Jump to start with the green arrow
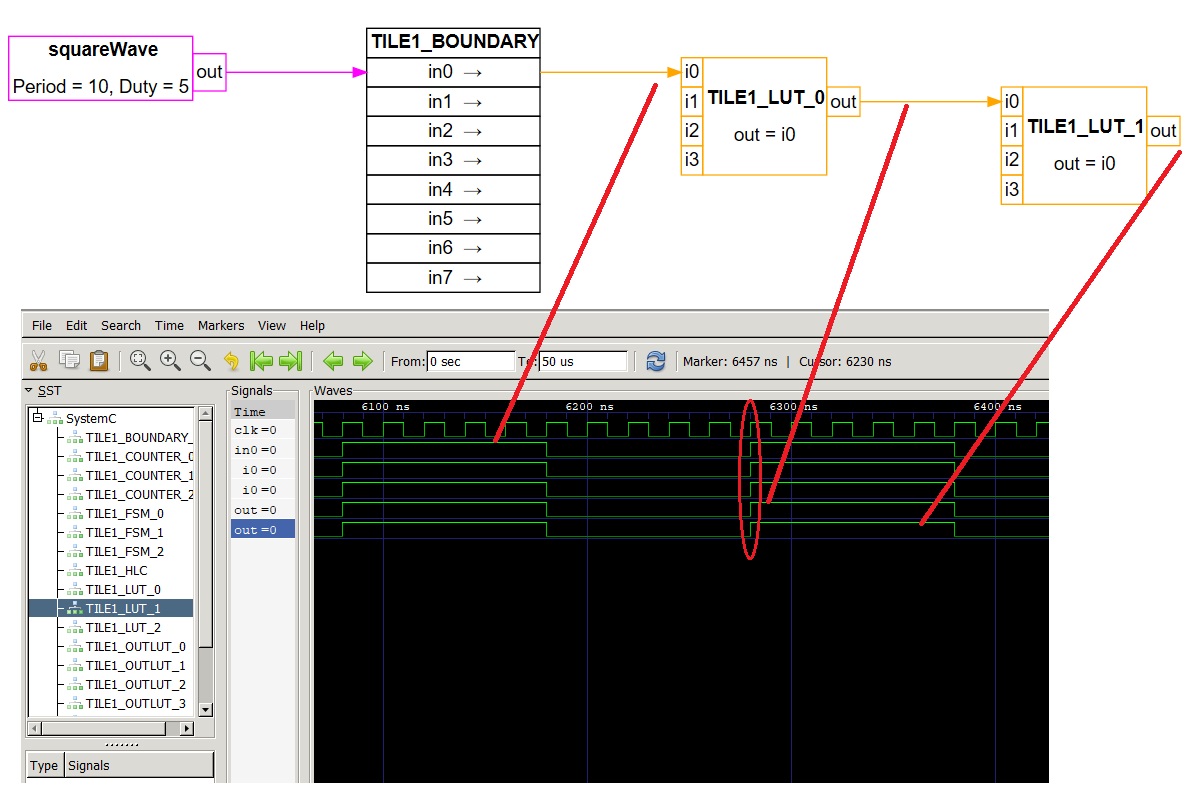Image resolution: width=1190 pixels, height=806 pixels. [x=261, y=361]
